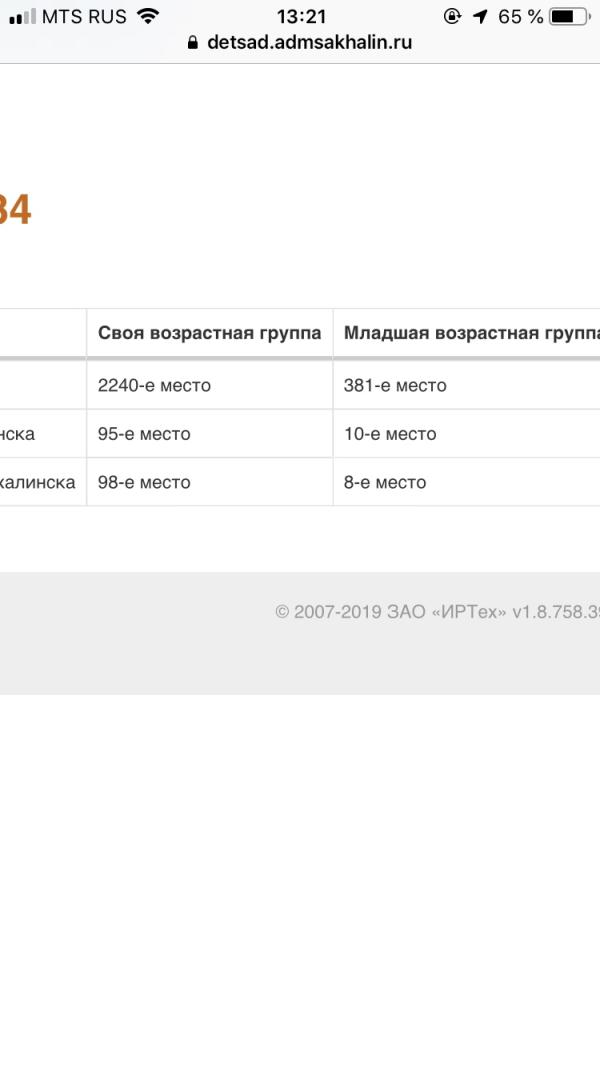The image size is (600, 1066).
Task: Tap the cellular signal bars icon
Action: pos(22,17)
